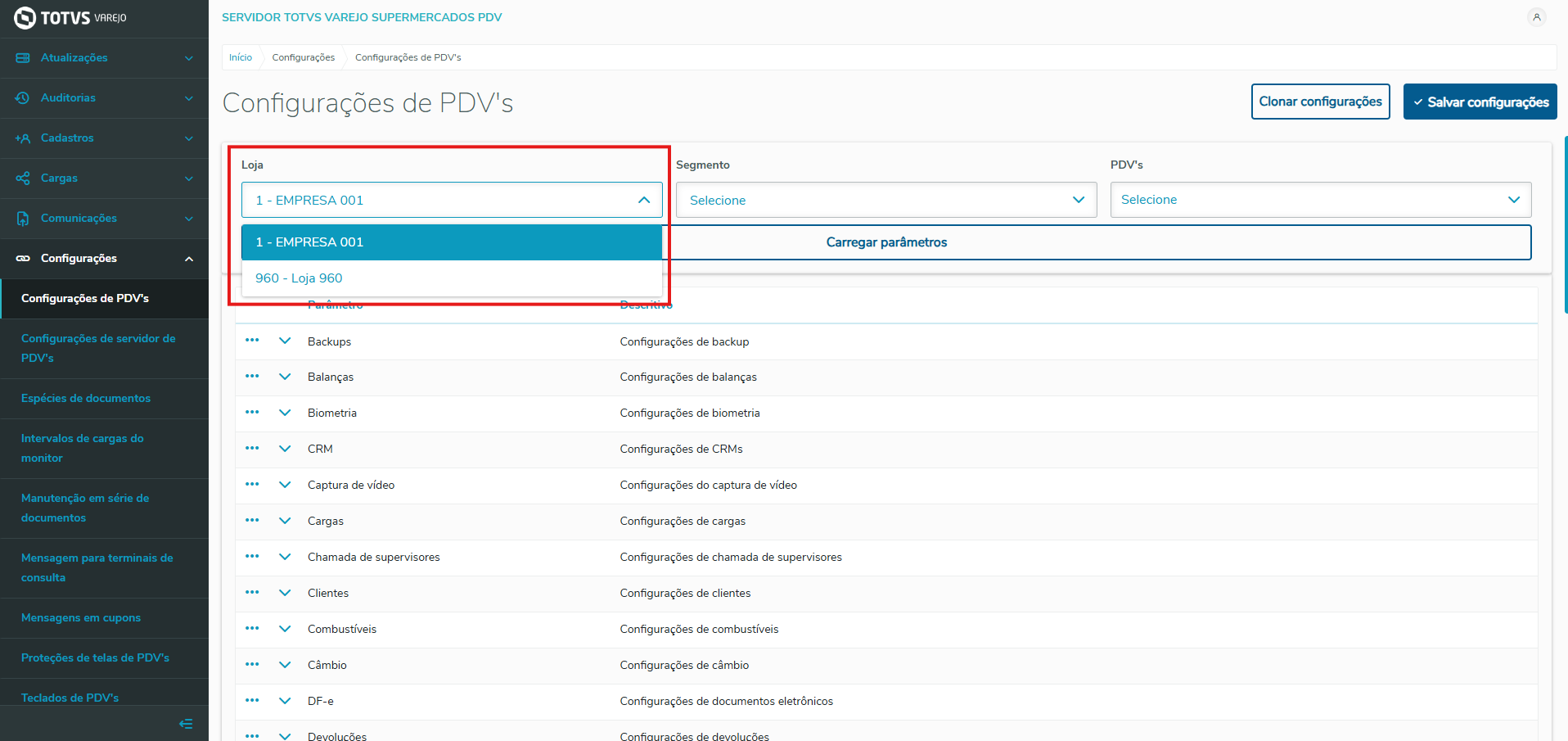The width and height of the screenshot is (1568, 741).
Task: Open the three-dot menu for DF-e
Action: (252, 701)
